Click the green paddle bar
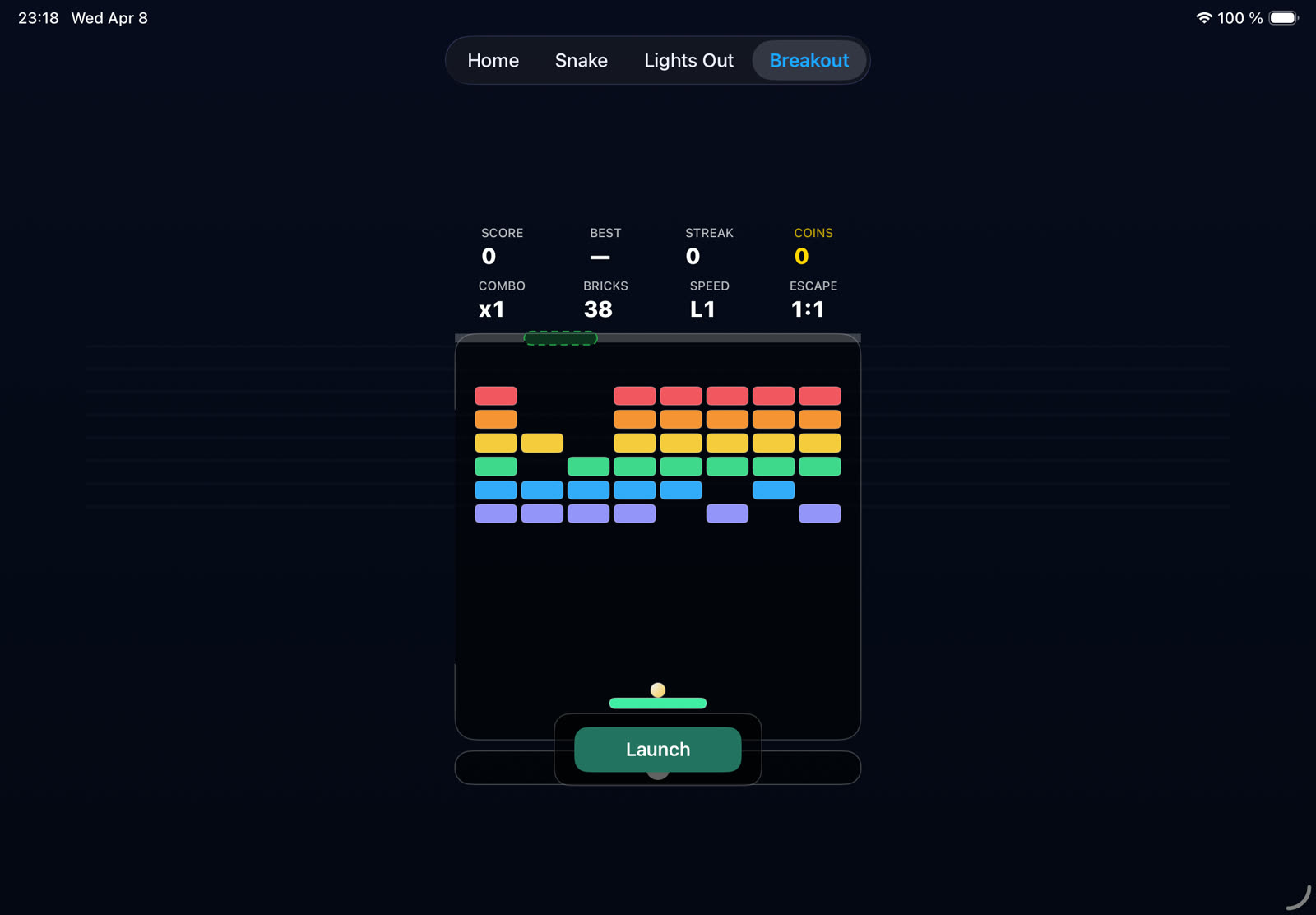The image size is (1316, 915). click(657, 704)
